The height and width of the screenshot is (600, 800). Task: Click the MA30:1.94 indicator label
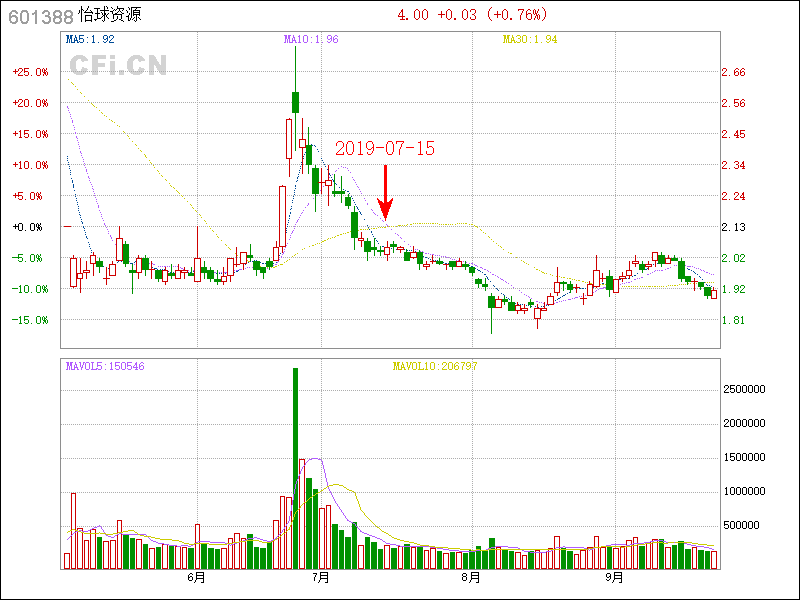click(529, 39)
